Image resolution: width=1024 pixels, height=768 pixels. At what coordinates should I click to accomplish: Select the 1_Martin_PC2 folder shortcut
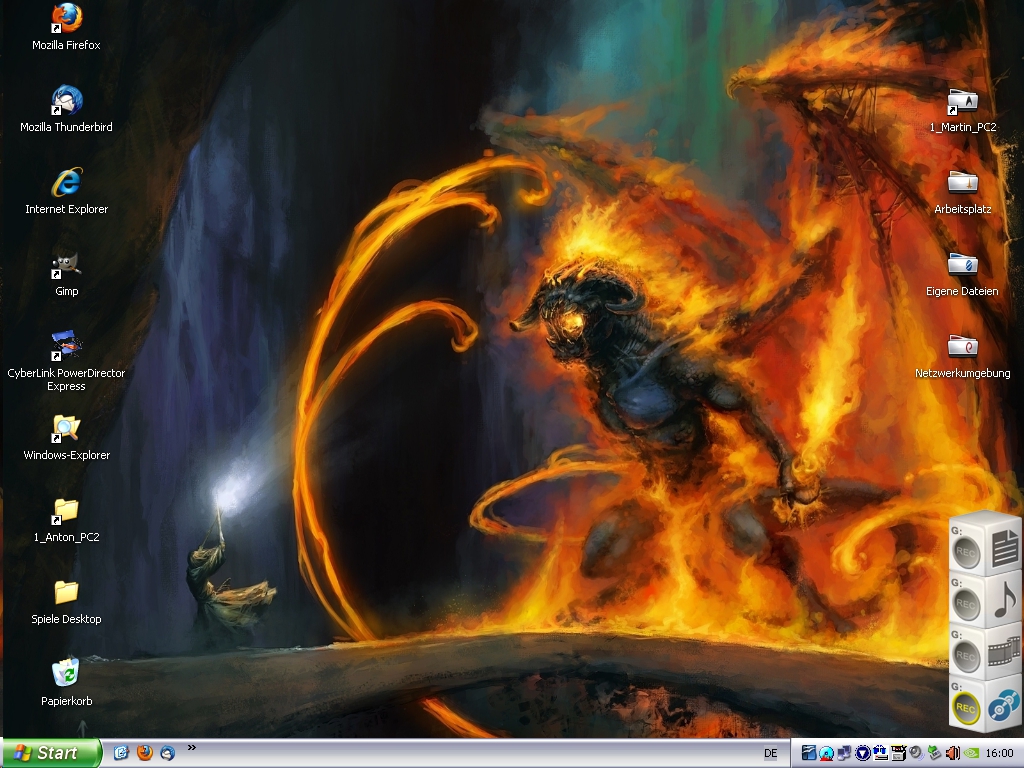coord(962,101)
